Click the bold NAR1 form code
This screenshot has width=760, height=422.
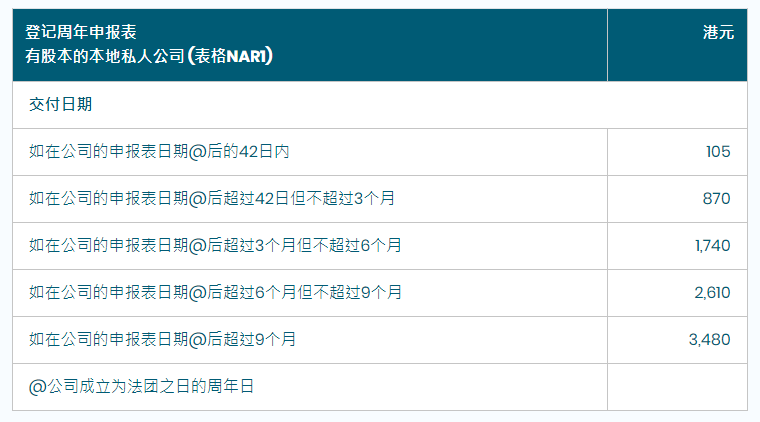(247, 56)
